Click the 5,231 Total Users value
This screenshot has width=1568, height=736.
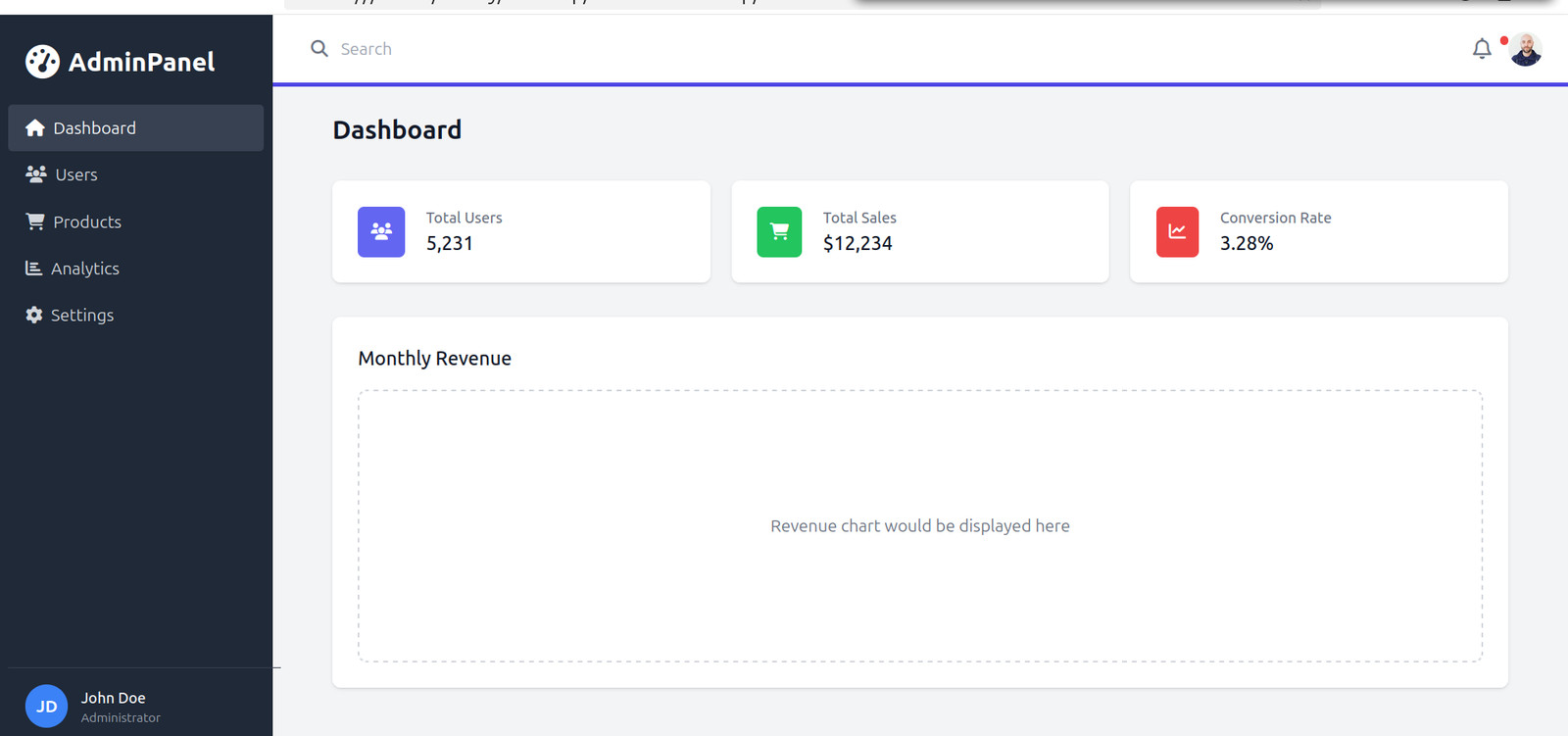[x=450, y=244]
